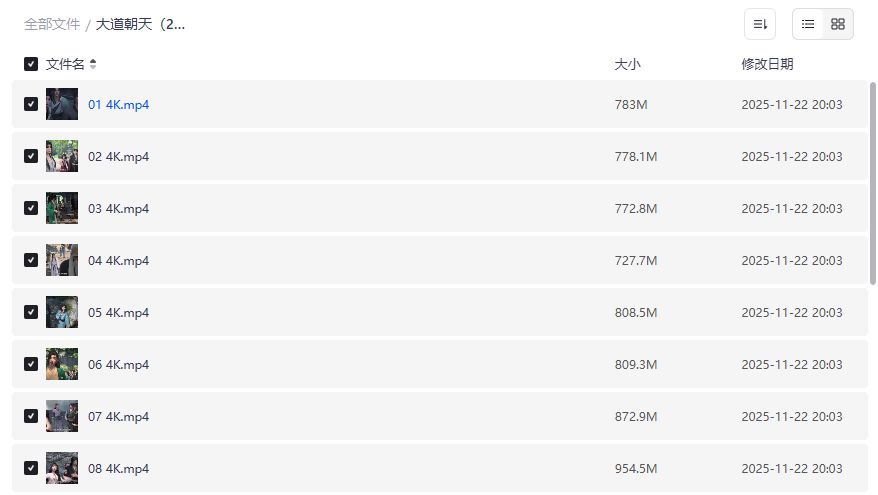Toggle the select-all files checkbox

pyautogui.click(x=31, y=64)
